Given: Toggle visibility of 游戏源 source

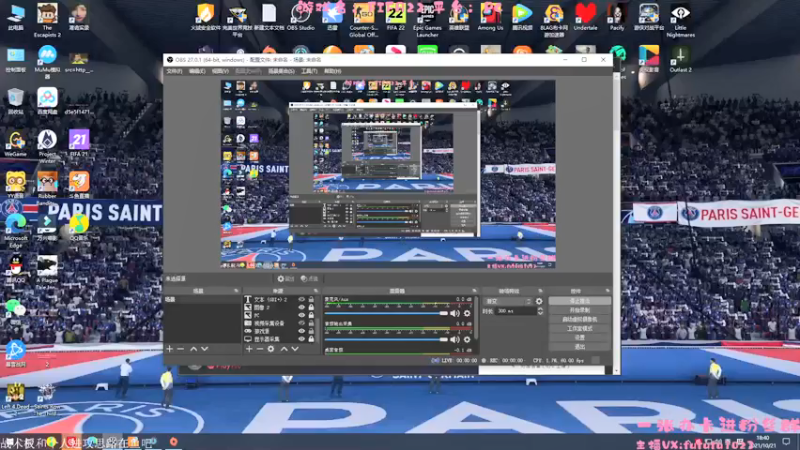Looking at the screenshot, I should (x=302, y=331).
